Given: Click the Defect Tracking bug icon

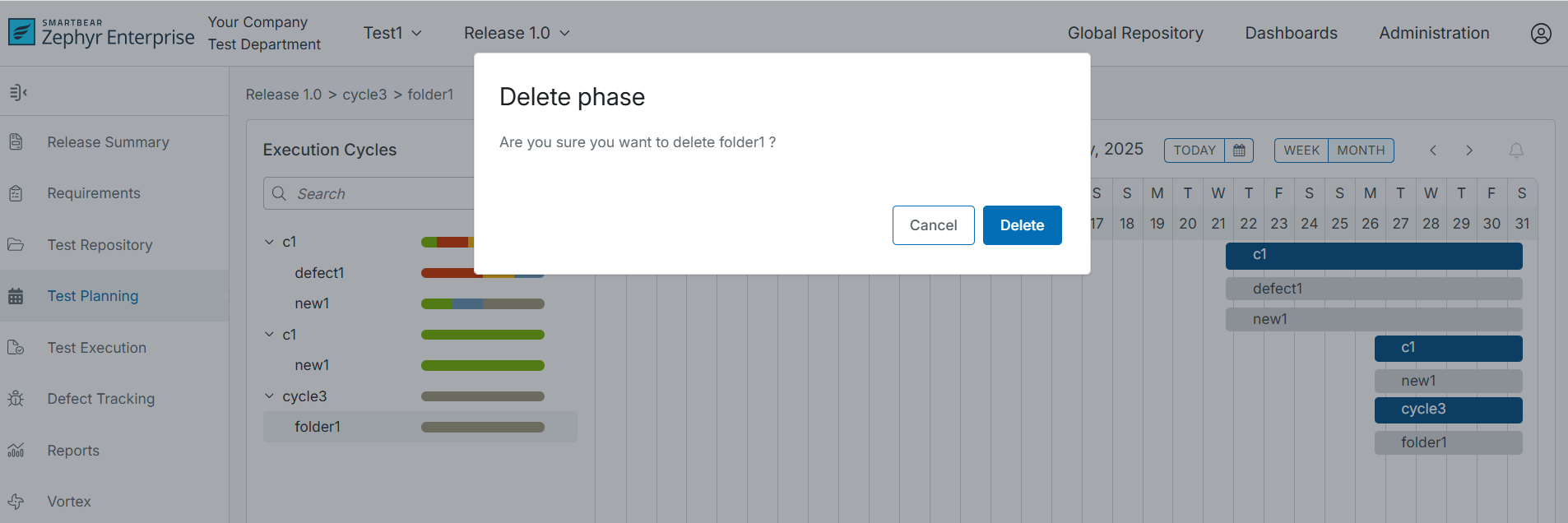Looking at the screenshot, I should point(16,399).
